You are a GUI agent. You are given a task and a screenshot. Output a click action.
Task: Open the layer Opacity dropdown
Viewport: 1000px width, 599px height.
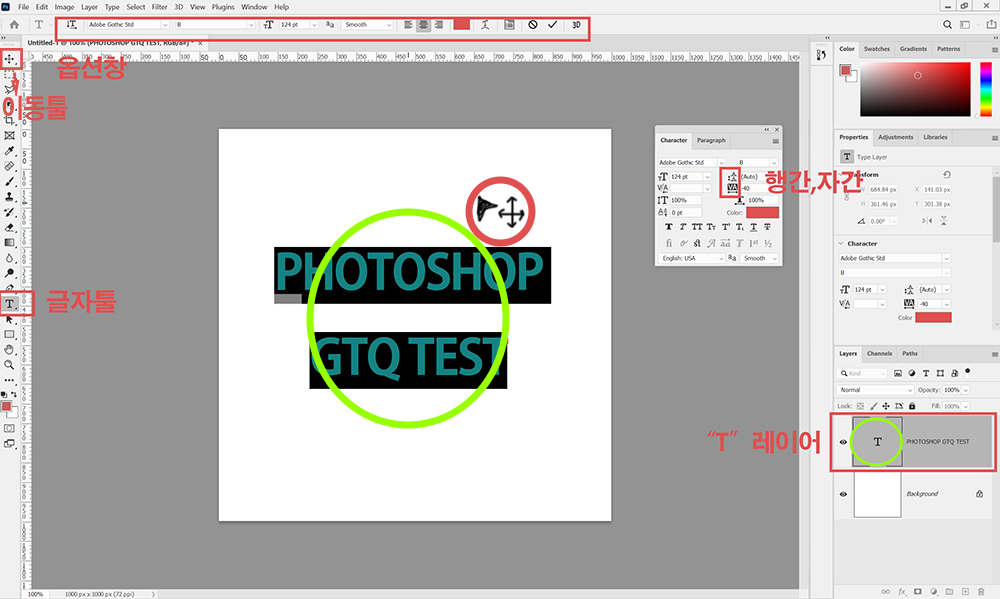(966, 390)
